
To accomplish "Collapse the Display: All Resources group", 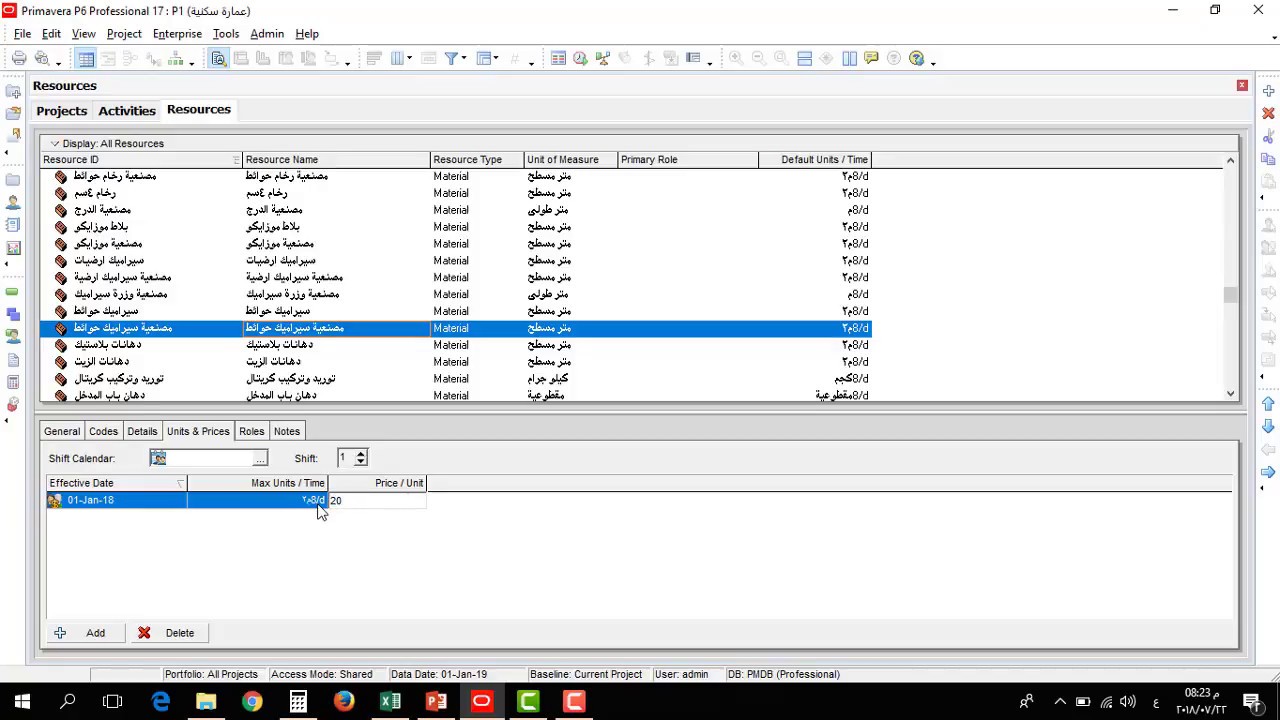I will 55,144.
